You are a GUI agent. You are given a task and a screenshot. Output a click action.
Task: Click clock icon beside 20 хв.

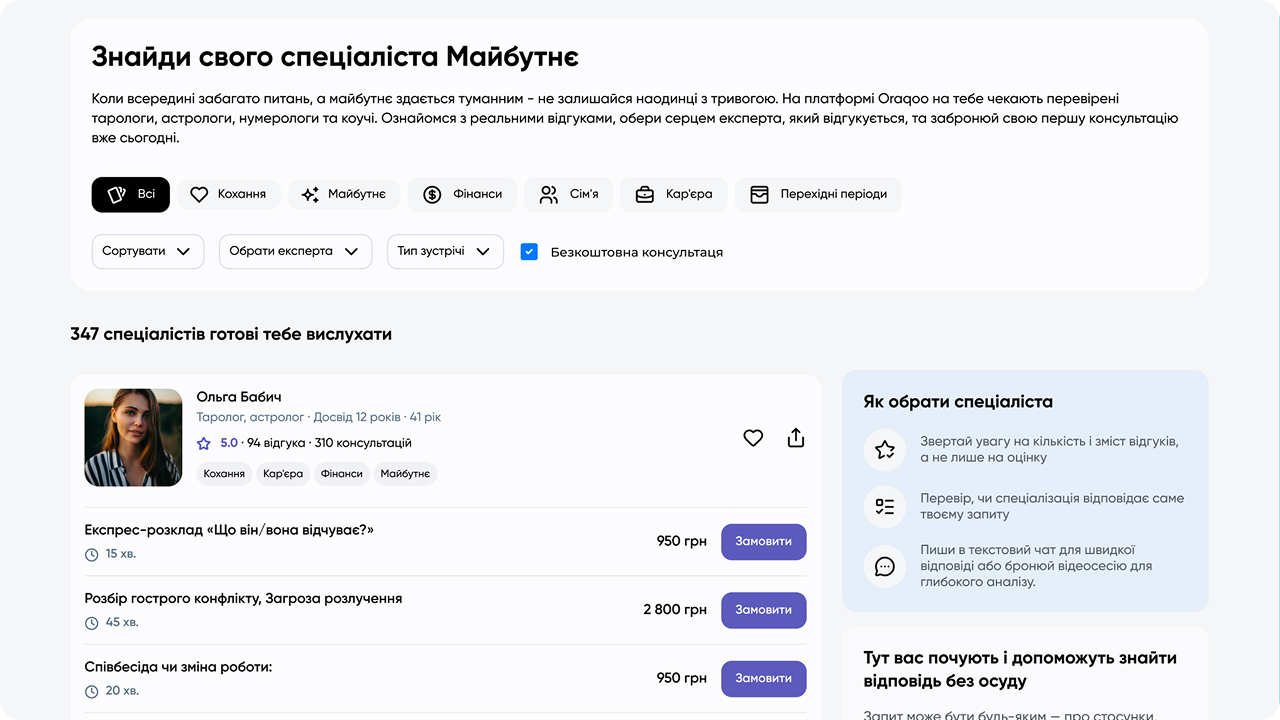(91, 692)
